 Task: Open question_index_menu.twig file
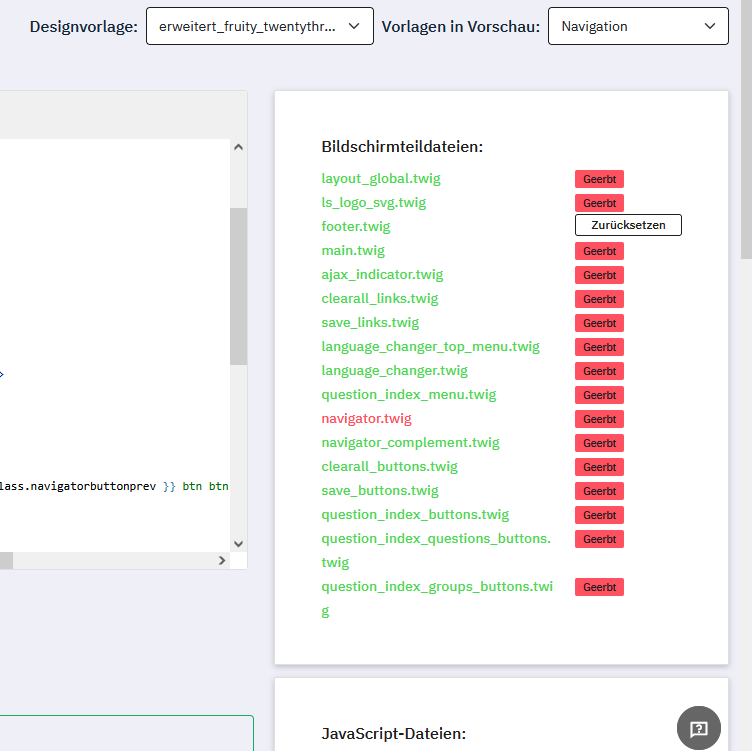point(408,395)
